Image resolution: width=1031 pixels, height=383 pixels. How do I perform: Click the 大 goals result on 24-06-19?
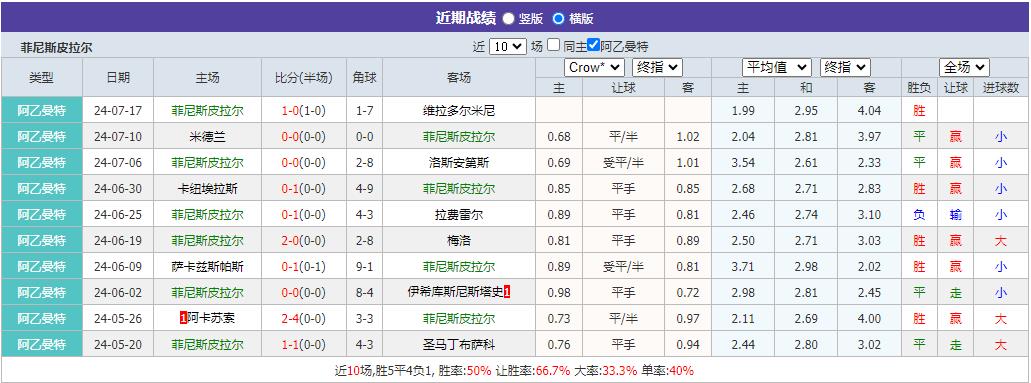coord(1001,241)
